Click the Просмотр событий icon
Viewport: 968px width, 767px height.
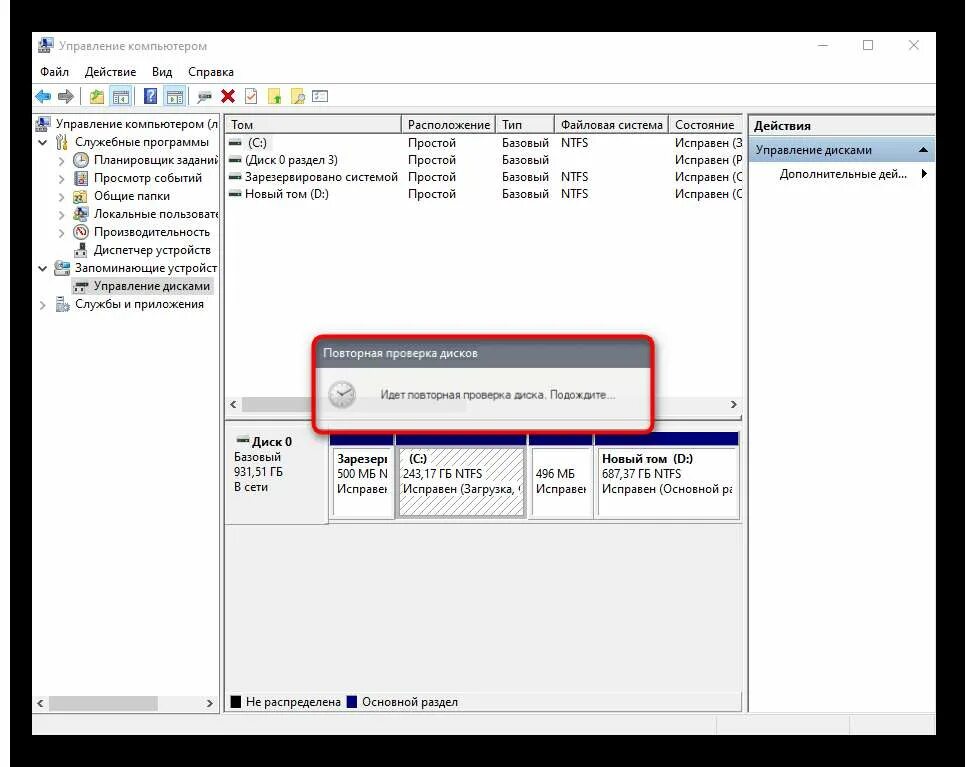81,178
